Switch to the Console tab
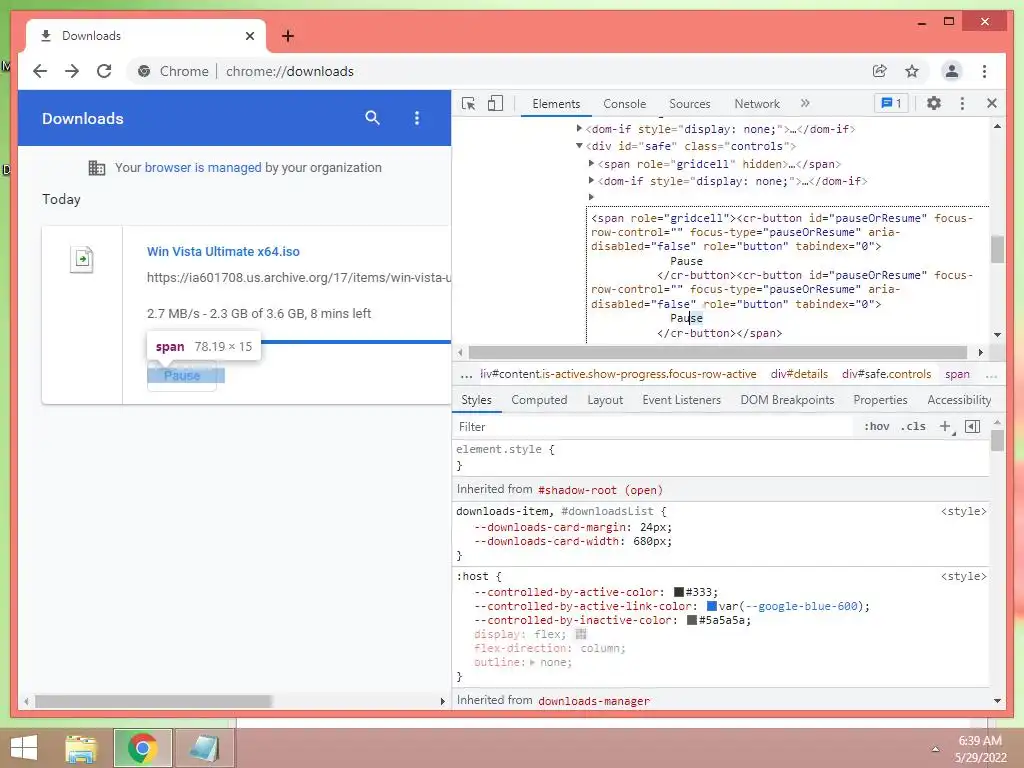Viewport: 1024px width, 768px height. 624,104
